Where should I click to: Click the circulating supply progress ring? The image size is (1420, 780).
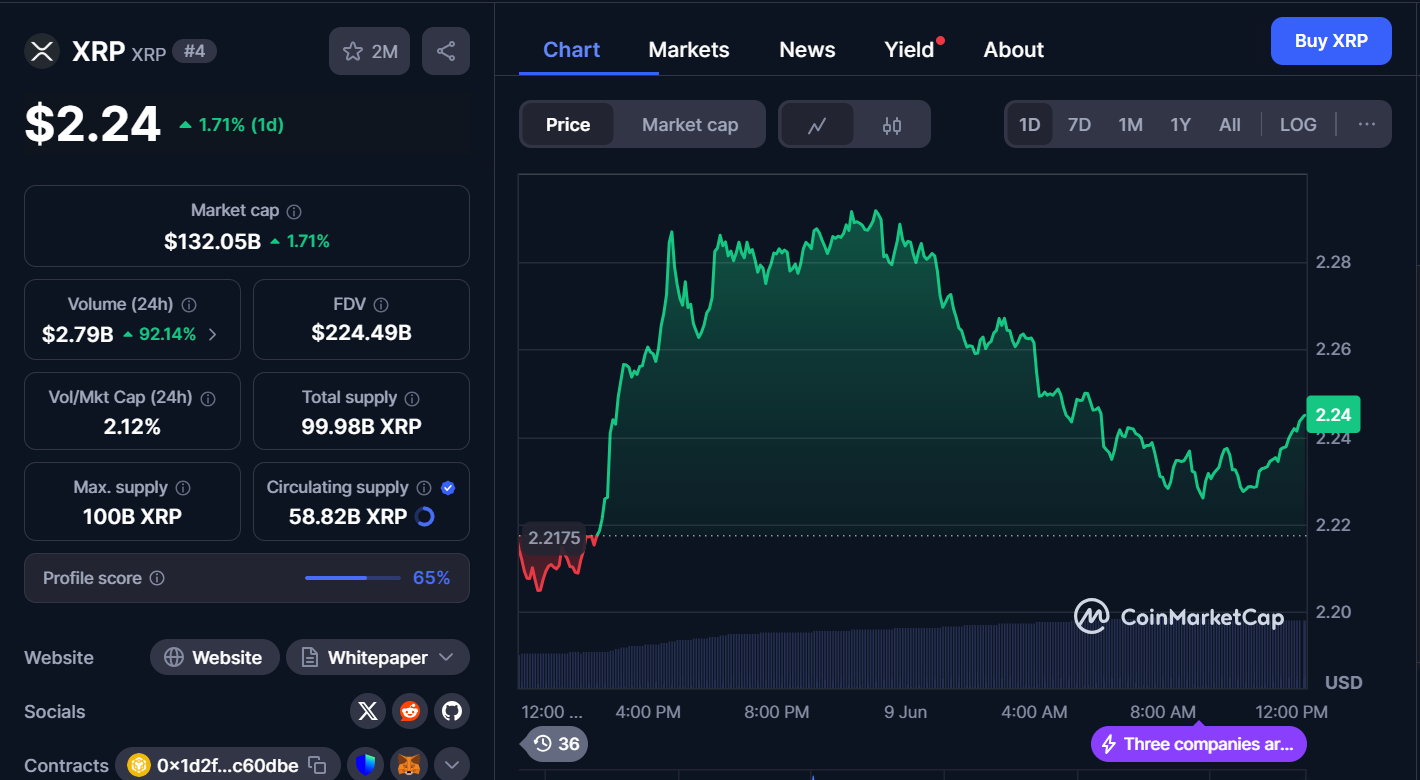(x=424, y=517)
